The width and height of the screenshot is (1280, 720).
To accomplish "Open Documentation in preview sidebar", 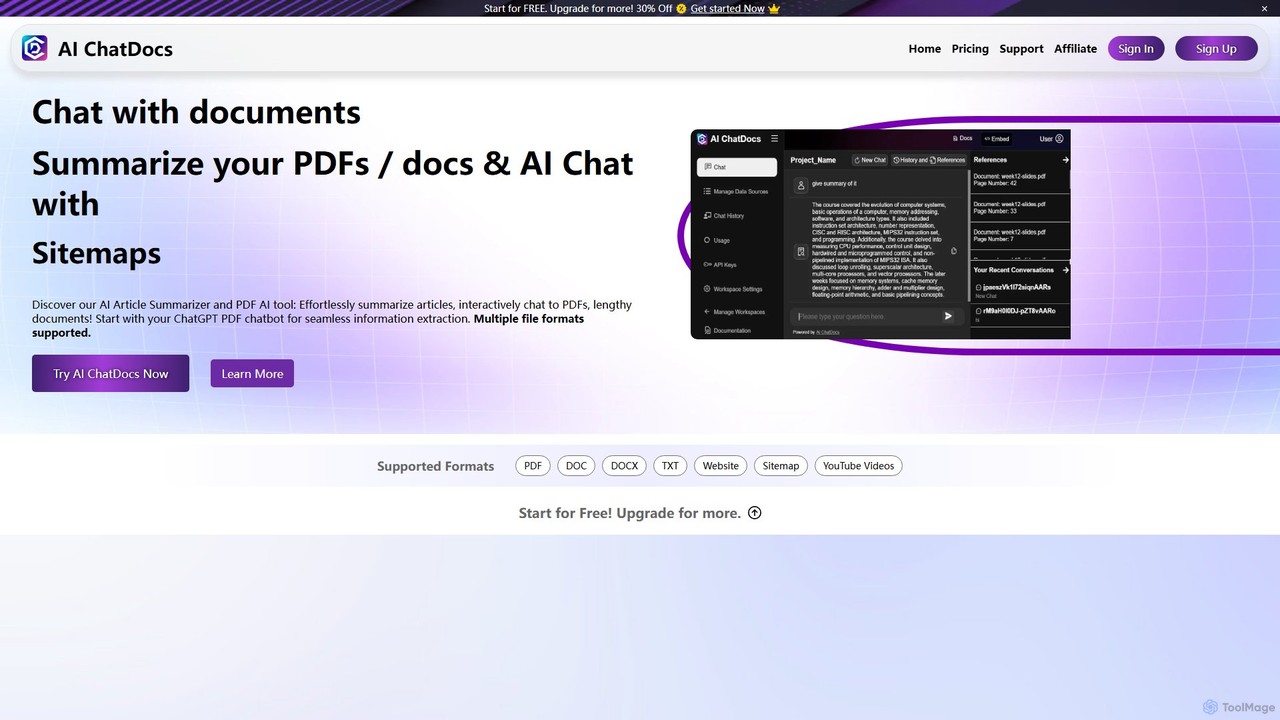I will tap(728, 330).
